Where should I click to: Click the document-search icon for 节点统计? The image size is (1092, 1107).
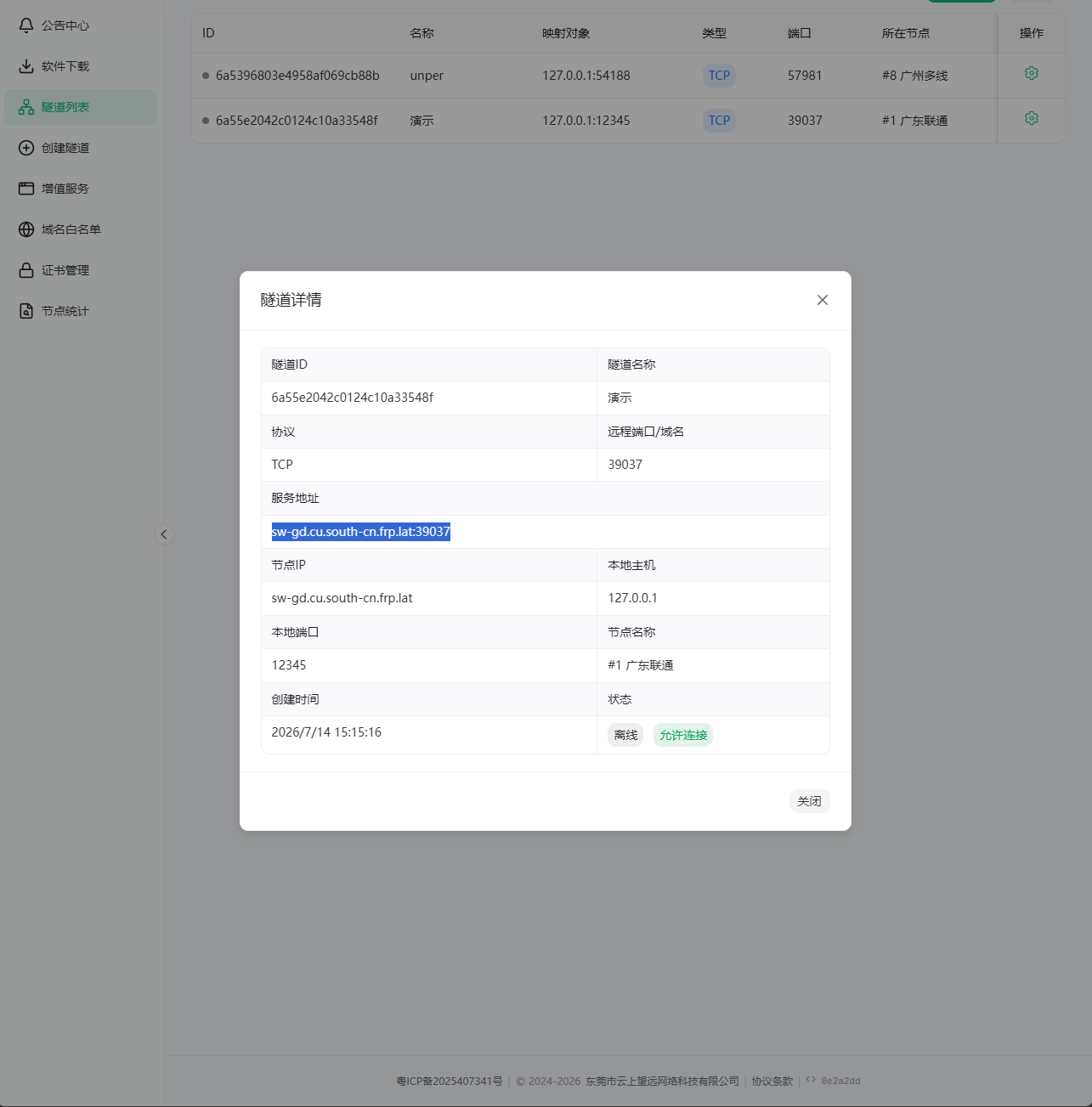[x=26, y=311]
